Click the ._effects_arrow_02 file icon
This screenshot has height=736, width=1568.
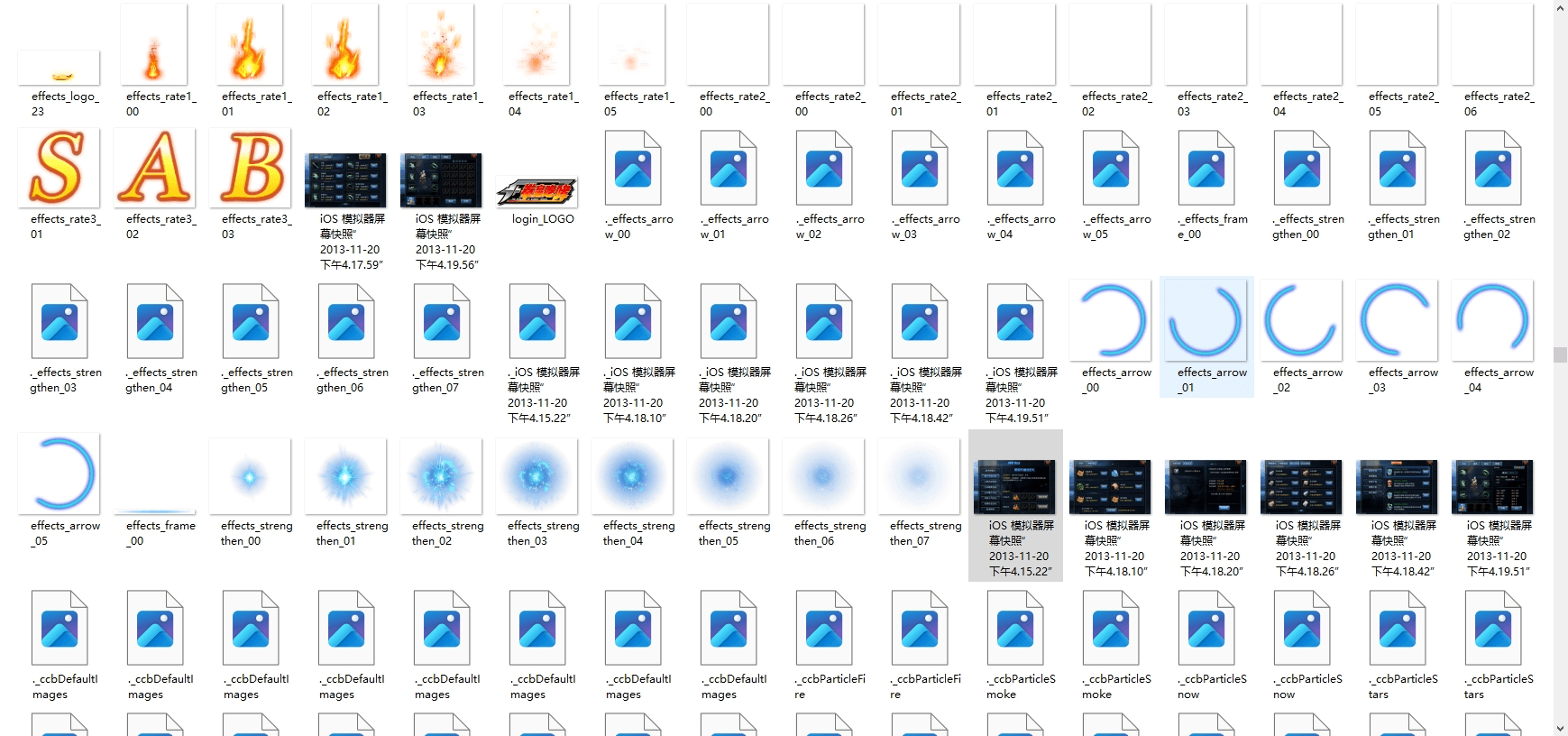(x=824, y=170)
